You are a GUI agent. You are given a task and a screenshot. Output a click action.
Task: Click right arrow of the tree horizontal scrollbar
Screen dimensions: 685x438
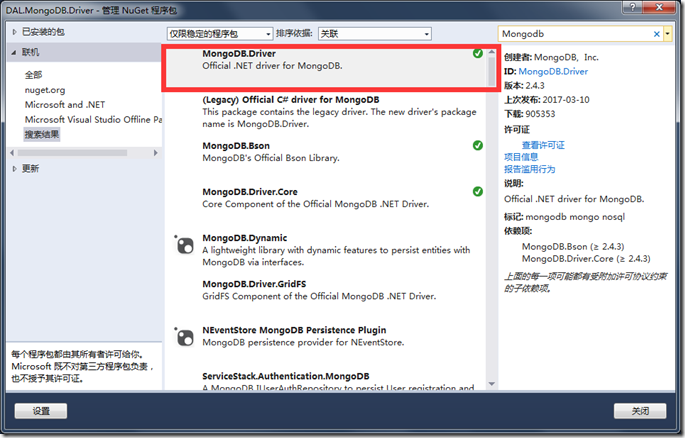click(156, 153)
